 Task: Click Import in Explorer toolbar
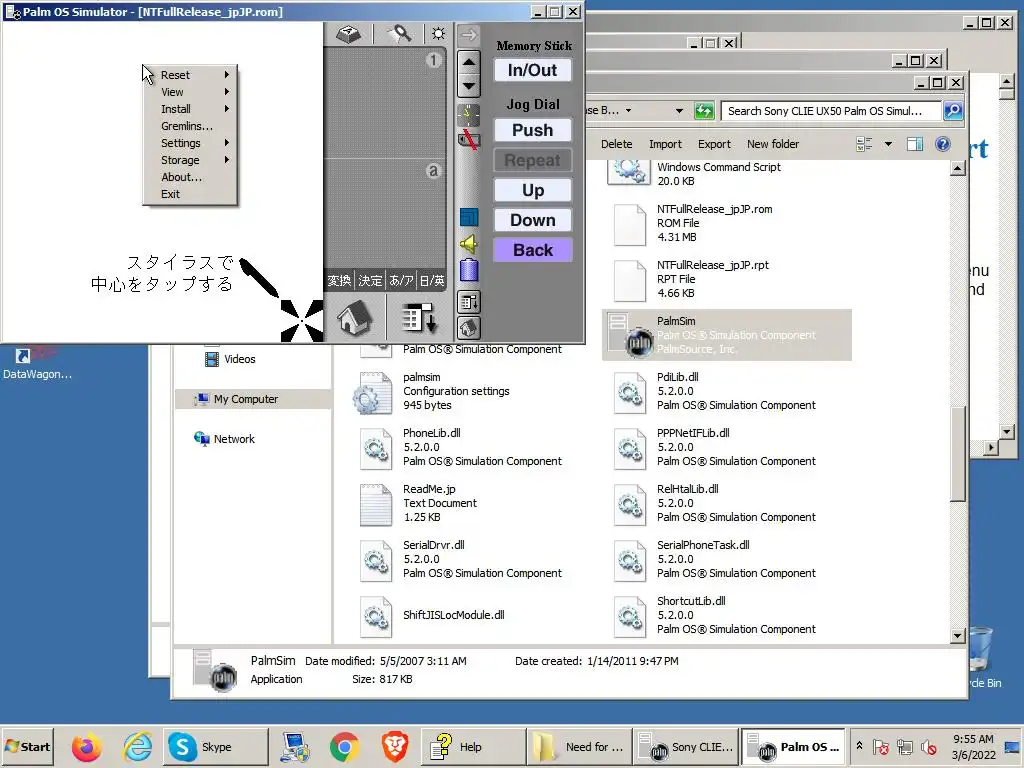tap(665, 144)
